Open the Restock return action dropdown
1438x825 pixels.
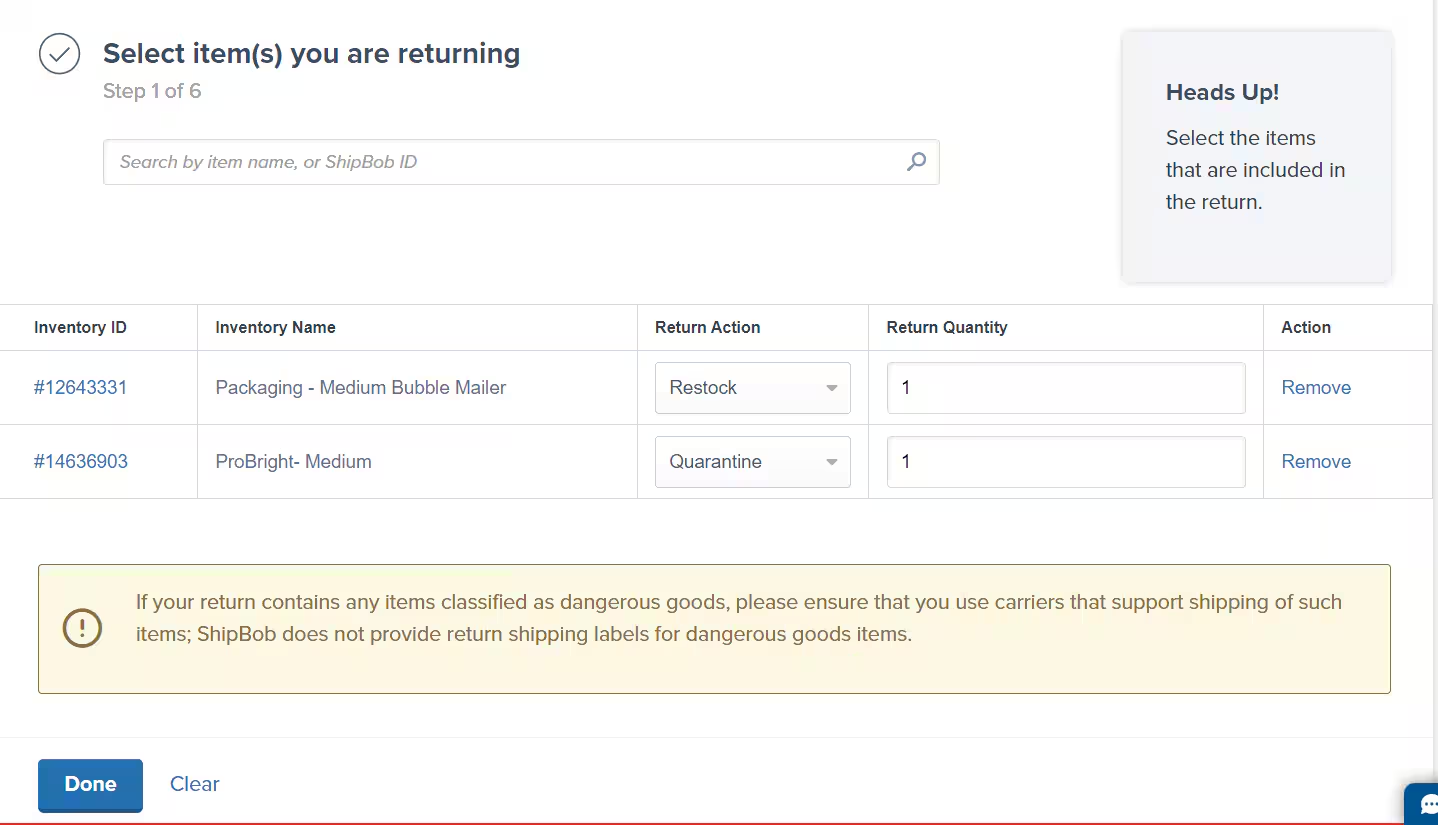coord(752,388)
